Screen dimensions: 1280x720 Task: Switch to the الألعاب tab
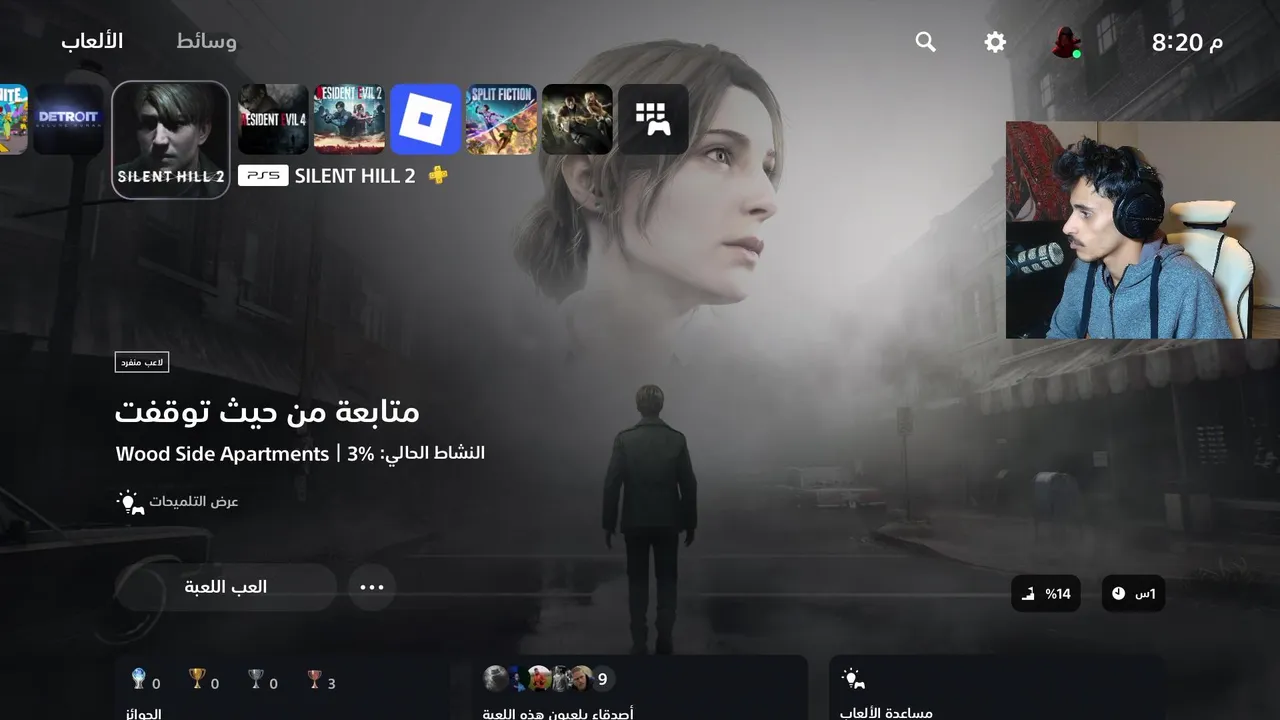(x=92, y=41)
